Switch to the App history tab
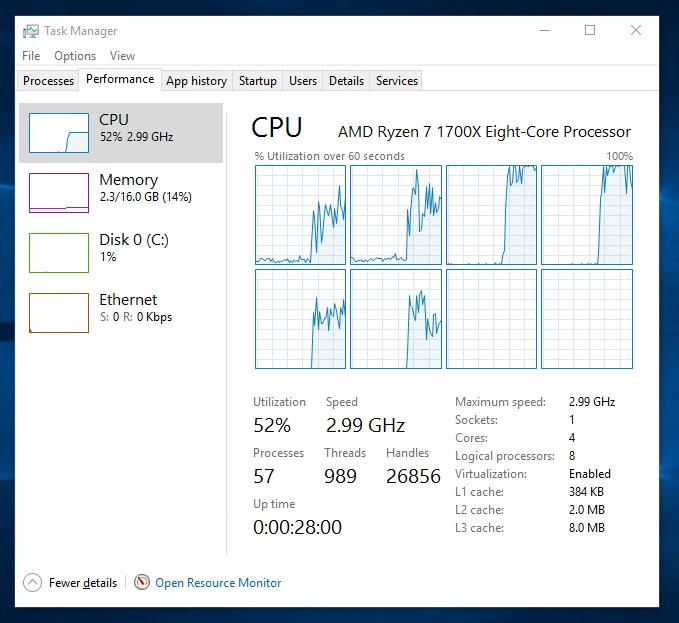Viewport: 679px width, 623px height. pyautogui.click(x=197, y=81)
